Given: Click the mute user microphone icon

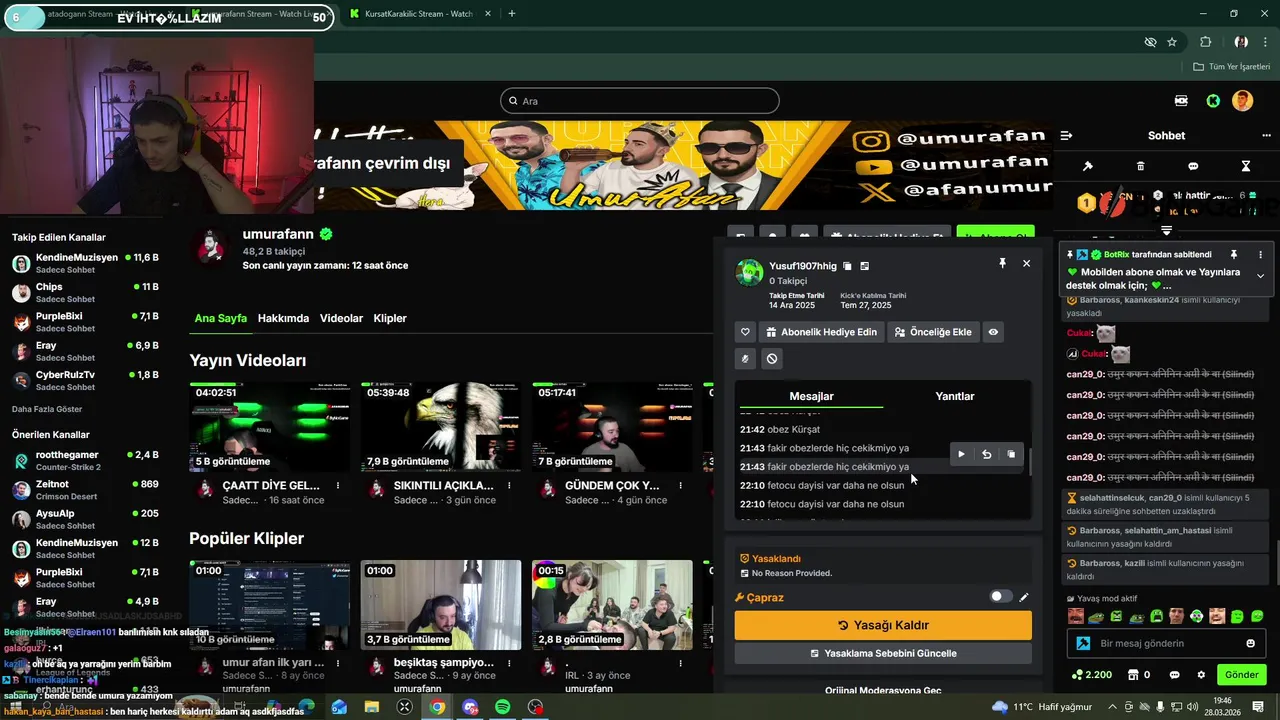Looking at the screenshot, I should coord(745,358).
